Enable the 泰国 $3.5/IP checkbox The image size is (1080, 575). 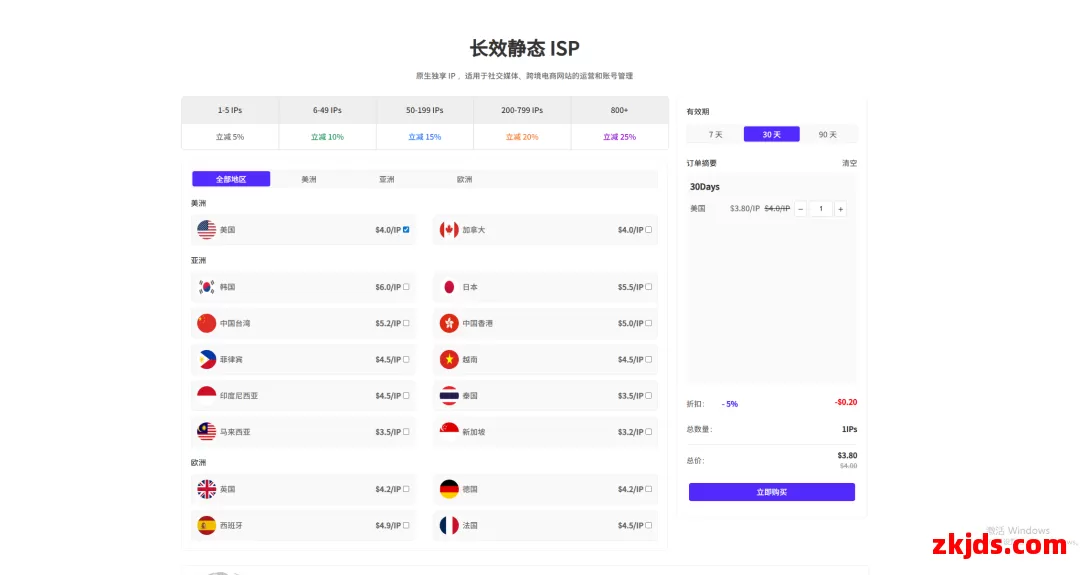649,396
